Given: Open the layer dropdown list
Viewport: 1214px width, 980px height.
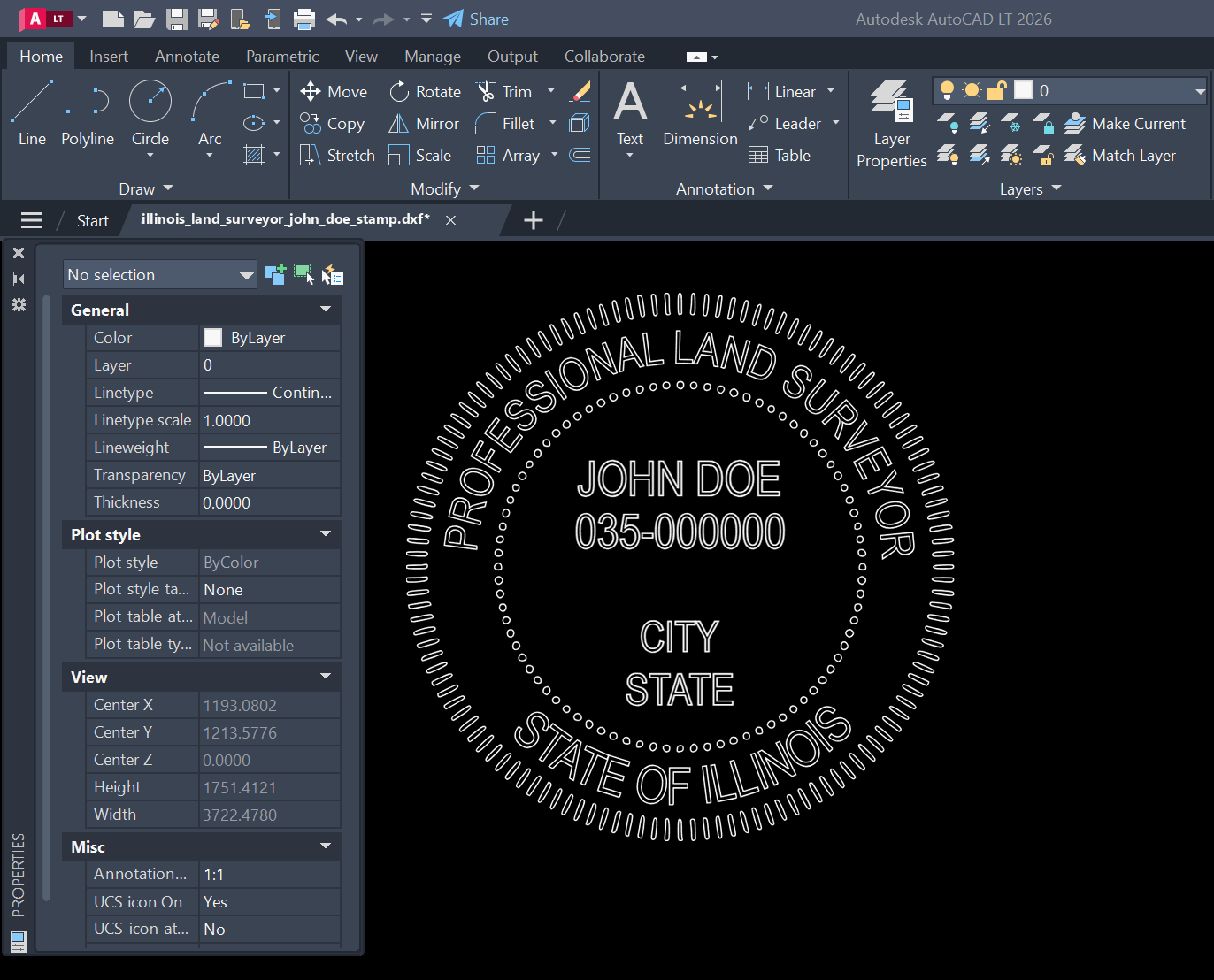Looking at the screenshot, I should (1200, 91).
